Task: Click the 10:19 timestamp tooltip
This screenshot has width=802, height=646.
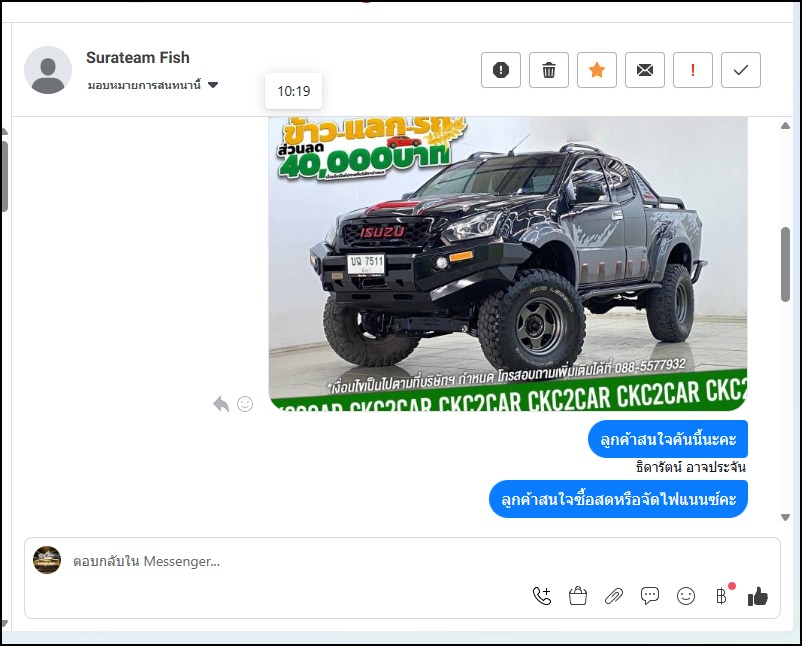Action: [x=294, y=91]
